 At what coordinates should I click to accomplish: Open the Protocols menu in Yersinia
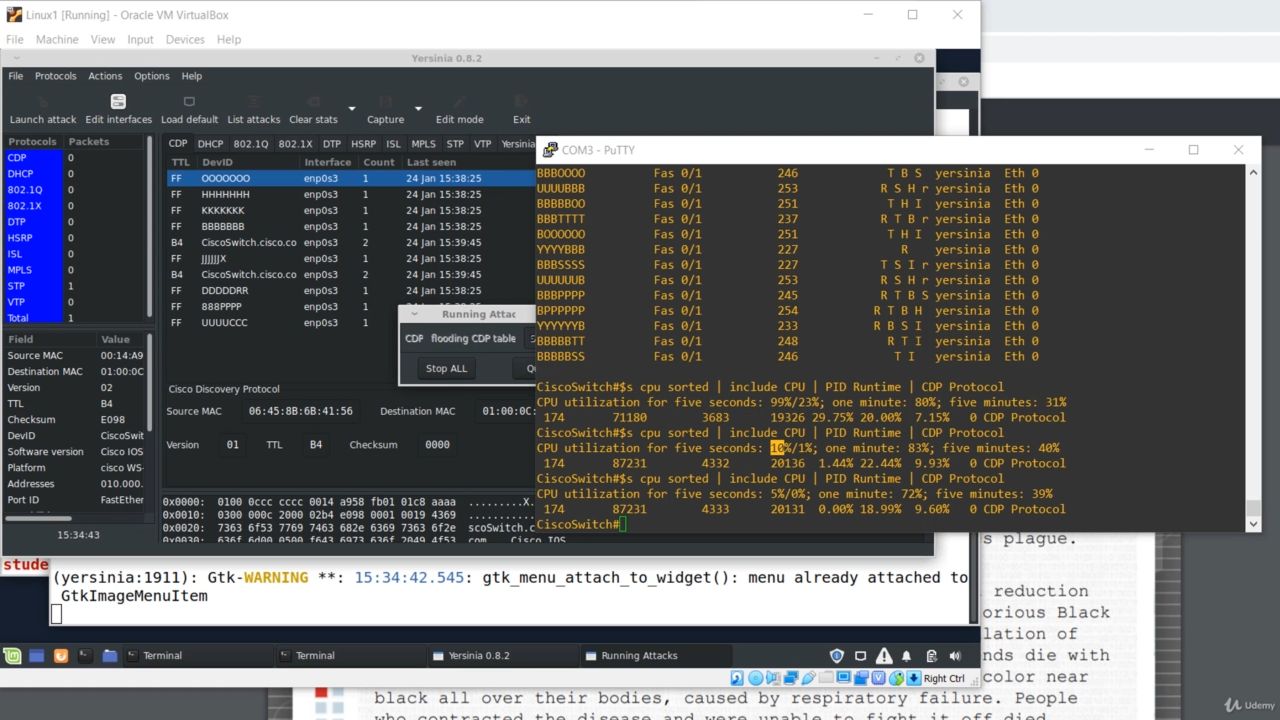pyautogui.click(x=55, y=76)
